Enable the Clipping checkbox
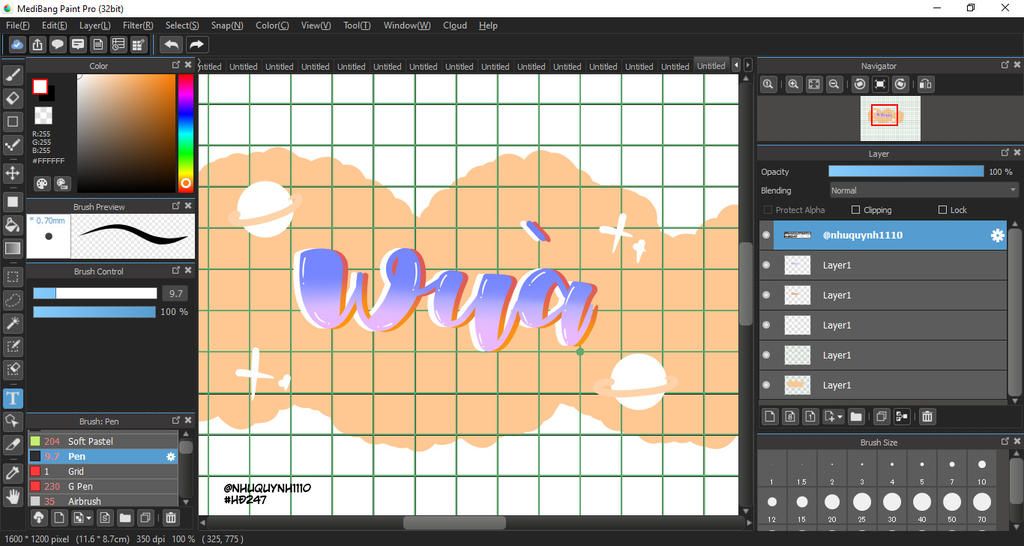The image size is (1024, 546). (856, 210)
